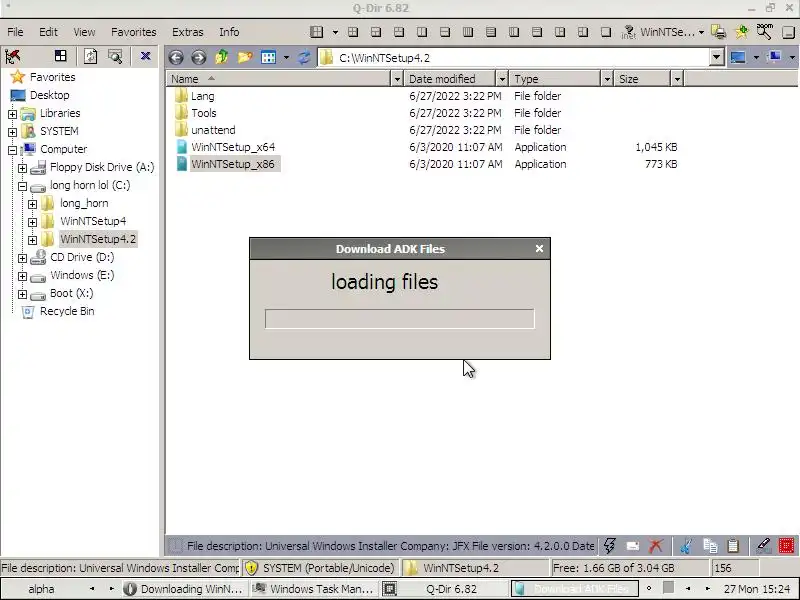Select Desktop in the tree panel
Viewport: 800px width, 600px height.
(x=49, y=95)
